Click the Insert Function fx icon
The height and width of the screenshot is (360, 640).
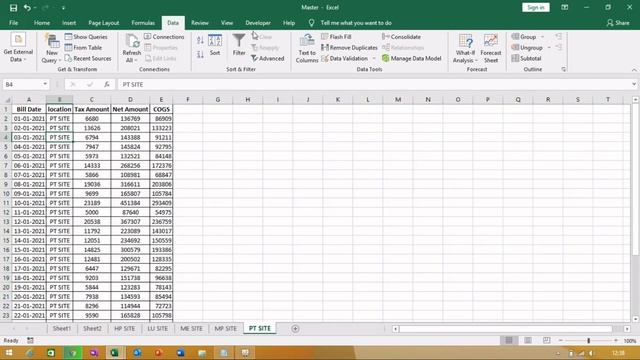pos(107,84)
